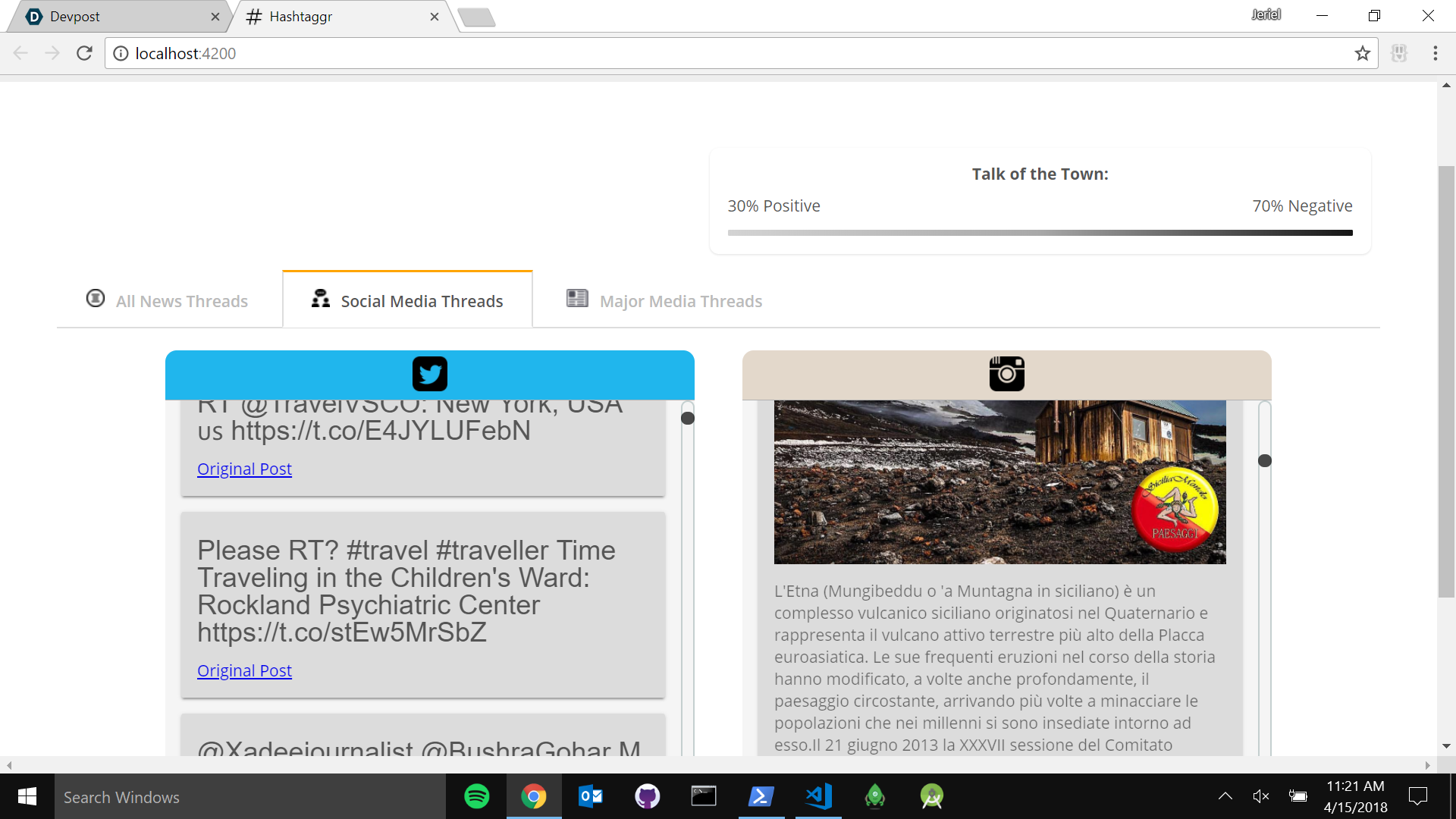Open Original Post link under TravelVSCO tweet
This screenshot has width=1456, height=819.
click(244, 469)
